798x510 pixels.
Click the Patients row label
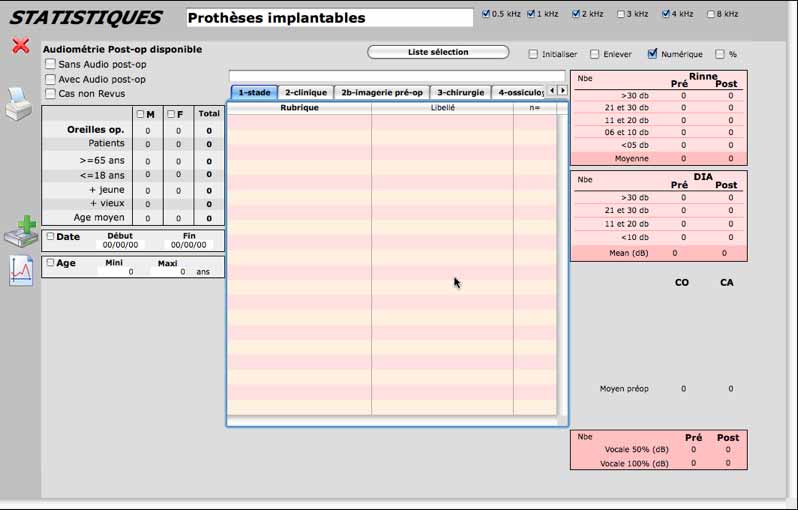(x=106, y=143)
